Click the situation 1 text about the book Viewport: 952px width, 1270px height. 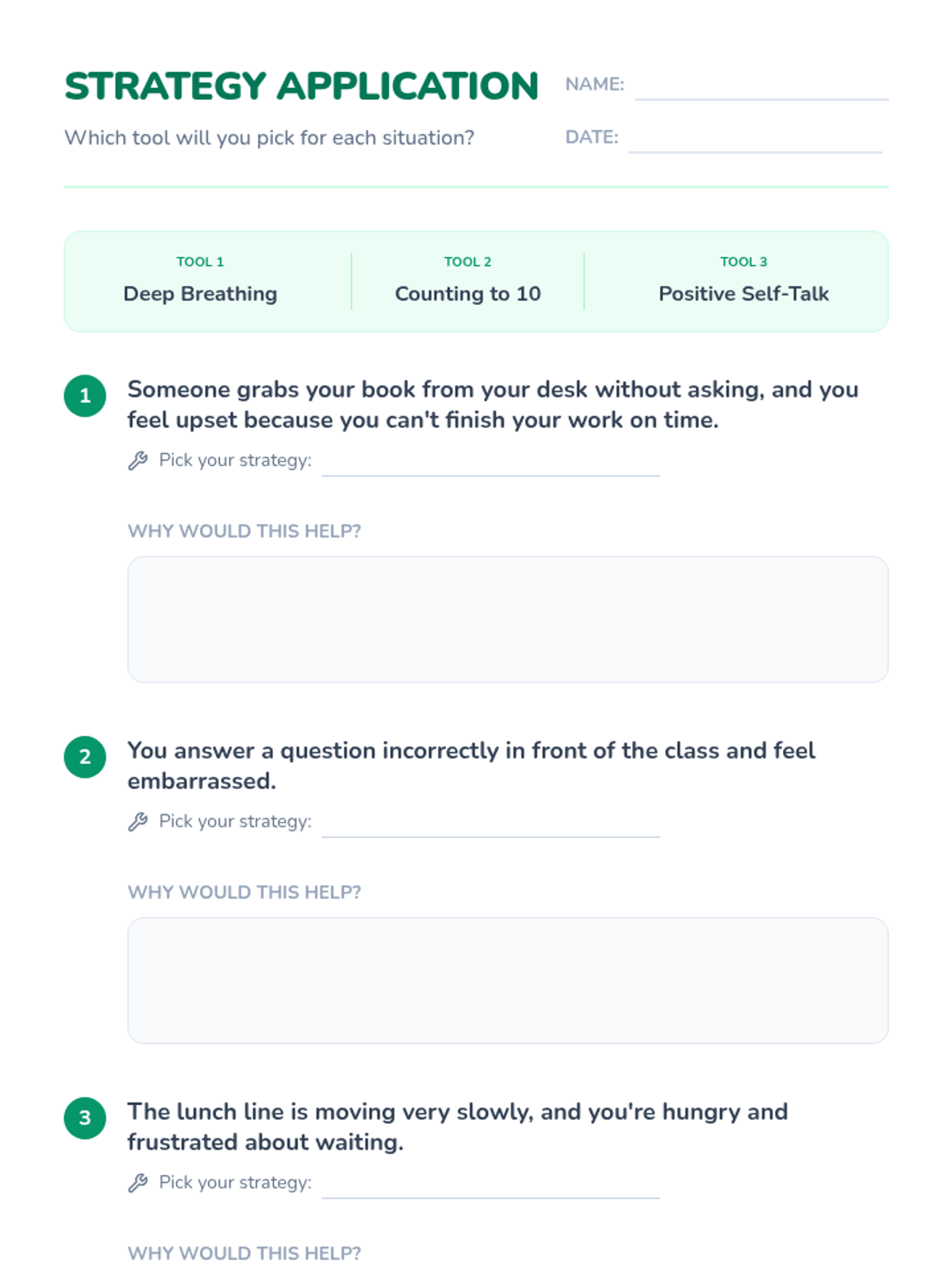click(x=493, y=405)
